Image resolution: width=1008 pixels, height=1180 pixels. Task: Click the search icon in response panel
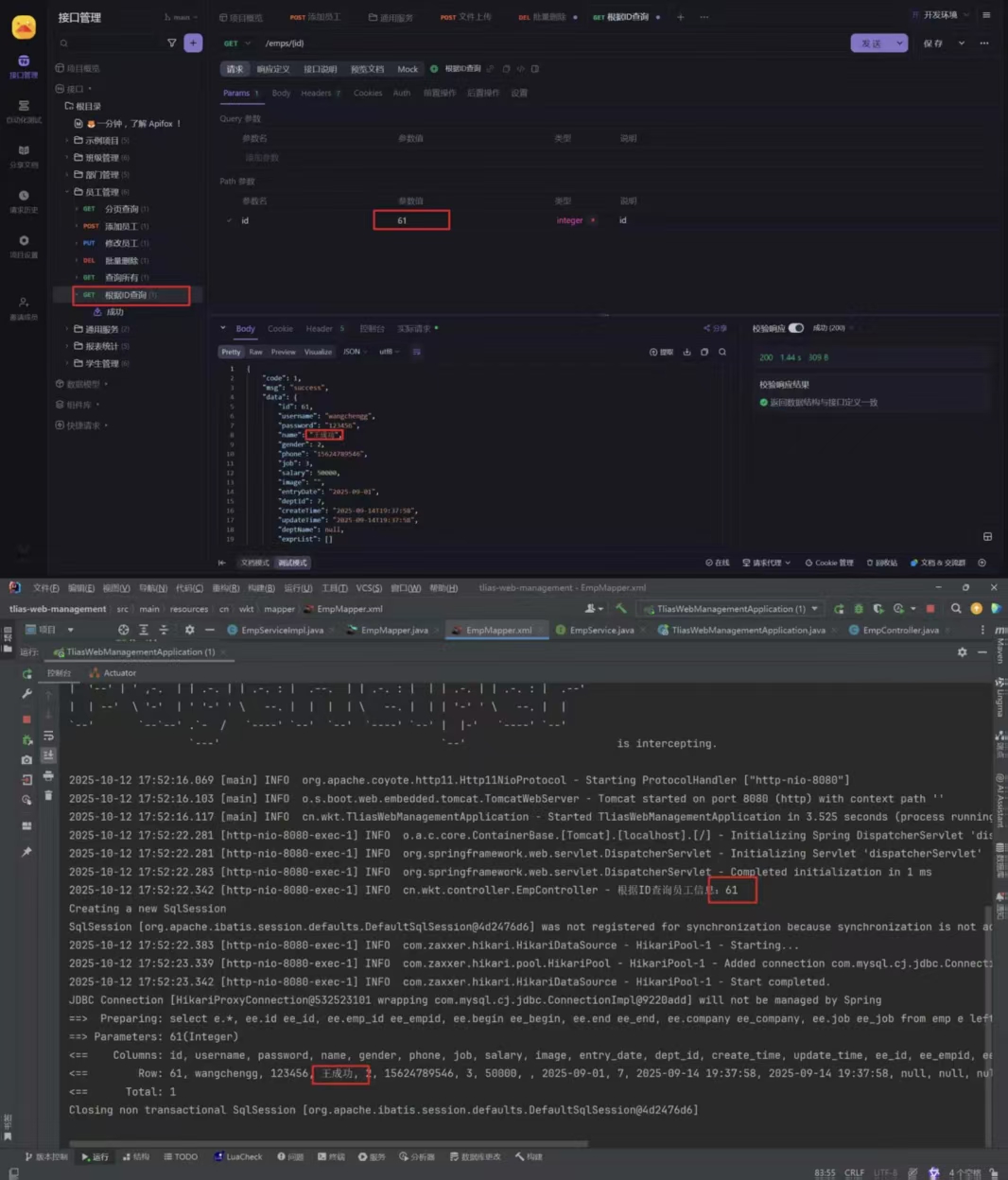(722, 352)
